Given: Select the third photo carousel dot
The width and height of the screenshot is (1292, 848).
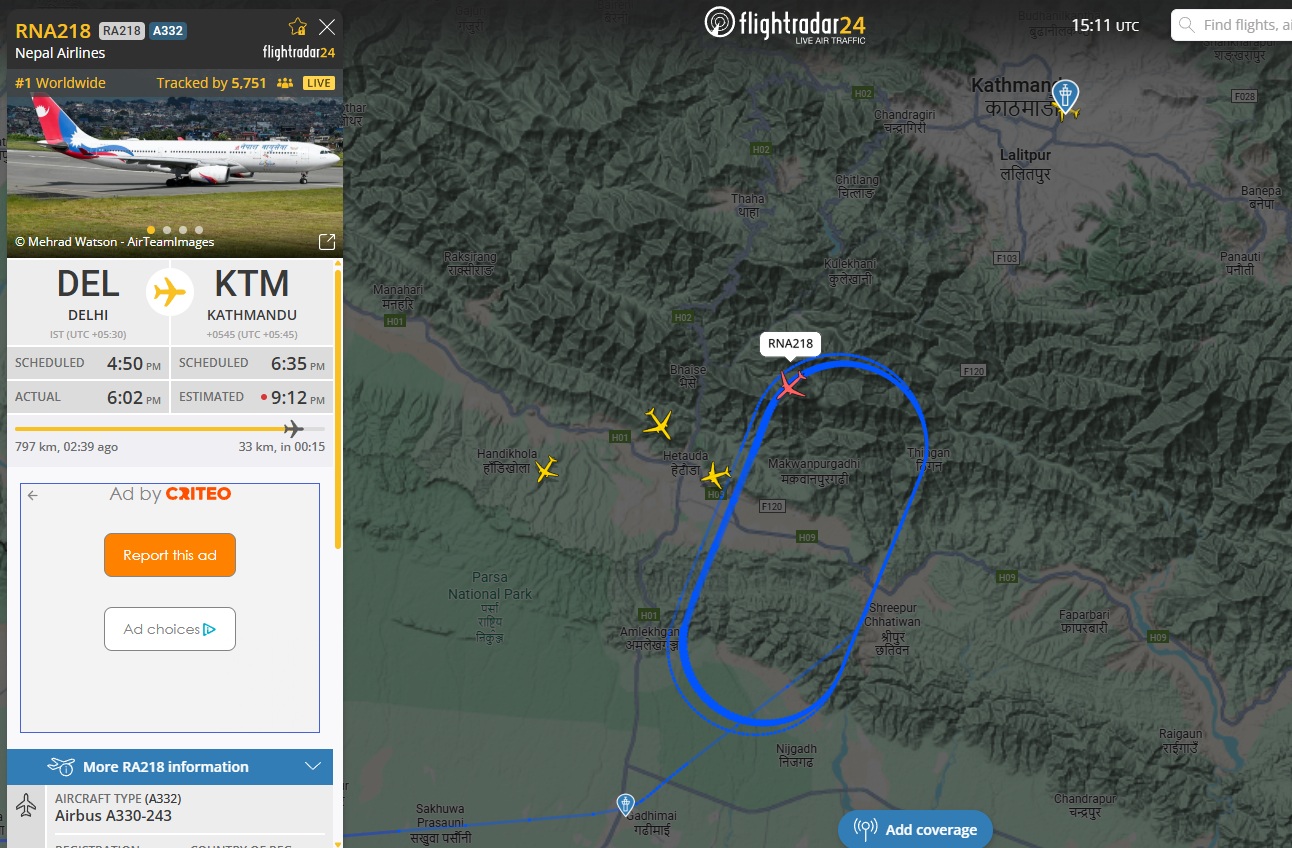Looking at the screenshot, I should coord(183,230).
